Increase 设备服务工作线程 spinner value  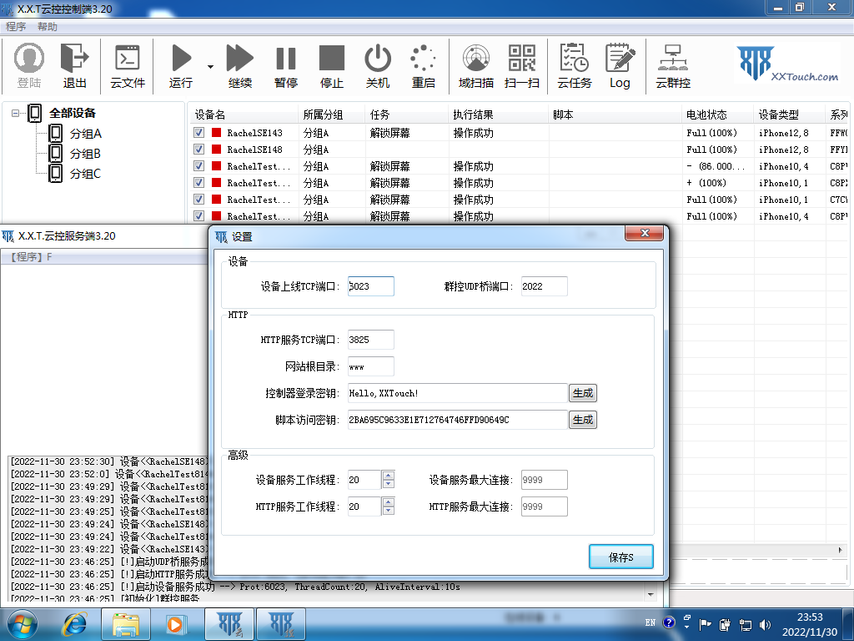(388, 476)
